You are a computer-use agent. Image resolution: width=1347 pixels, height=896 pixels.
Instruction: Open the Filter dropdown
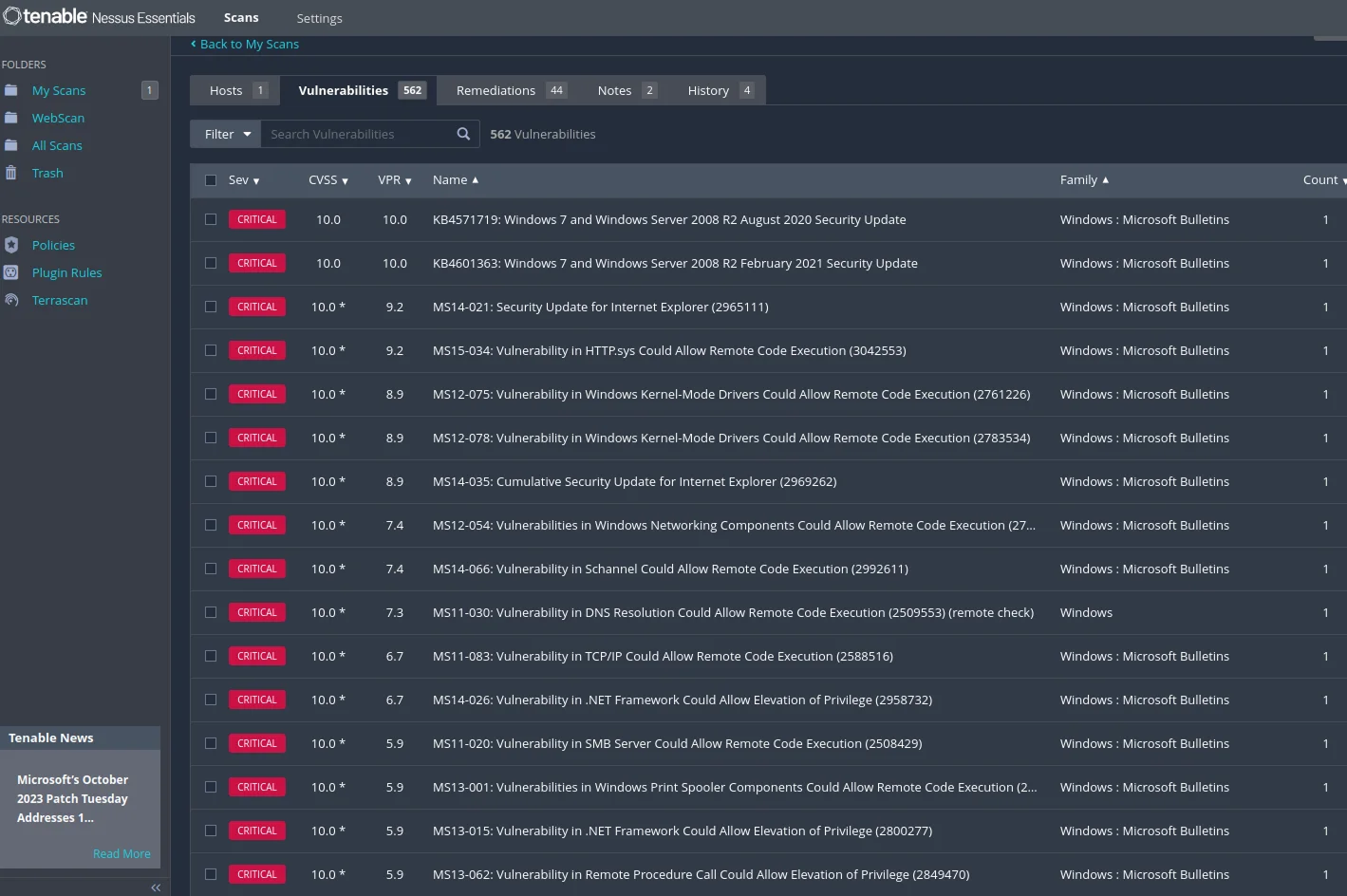[226, 134]
